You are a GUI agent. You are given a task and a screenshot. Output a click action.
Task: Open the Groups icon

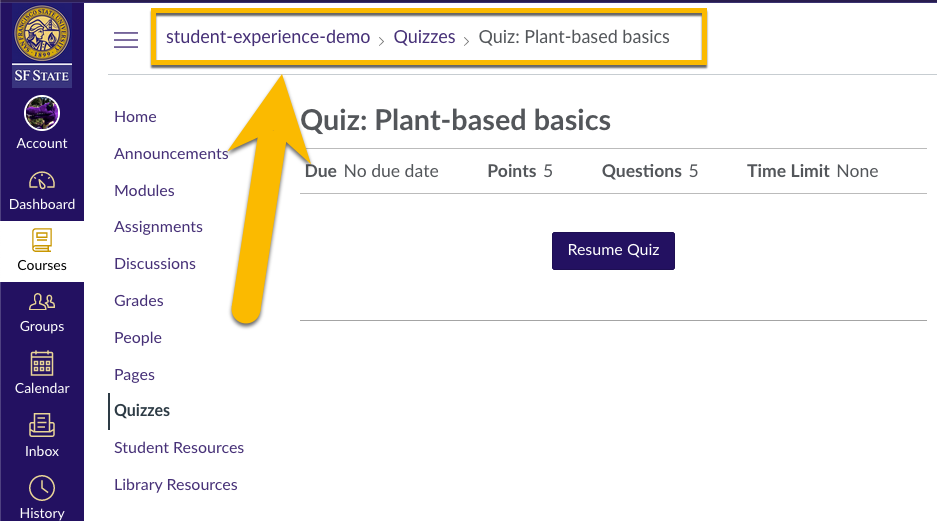tap(42, 302)
